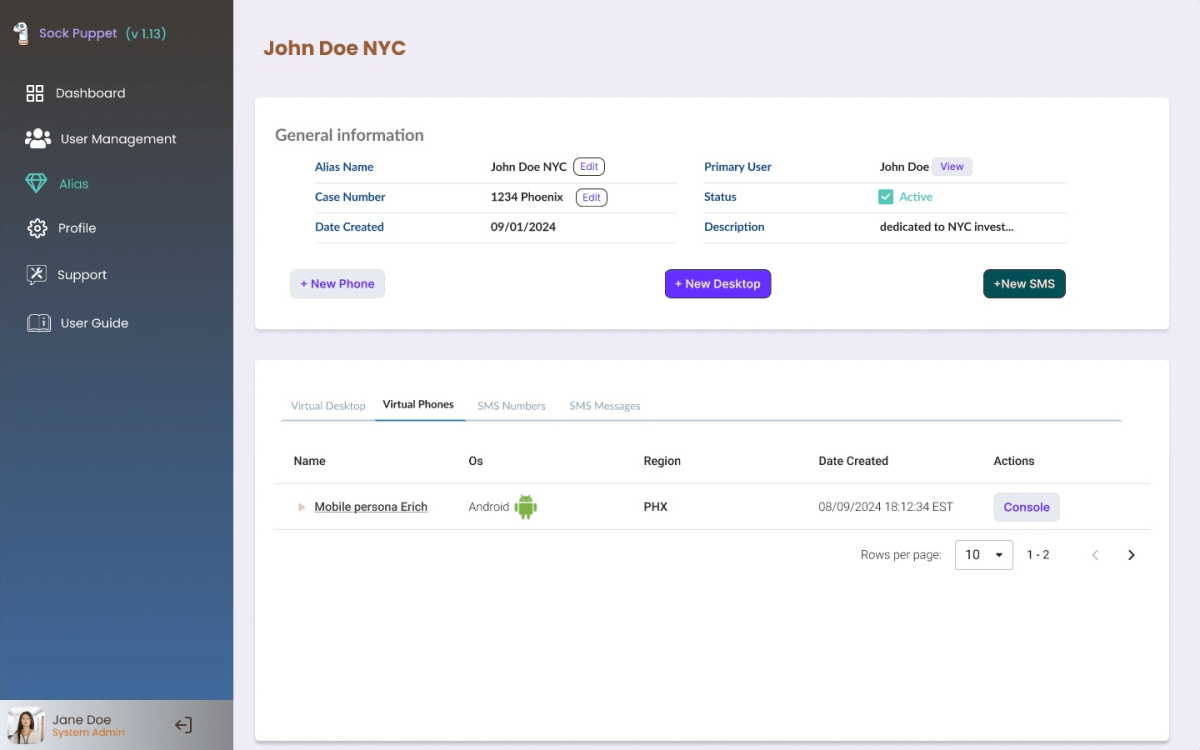This screenshot has width=1200, height=750.
Task: Switch to the Virtual Desktop tab
Action: click(x=328, y=406)
